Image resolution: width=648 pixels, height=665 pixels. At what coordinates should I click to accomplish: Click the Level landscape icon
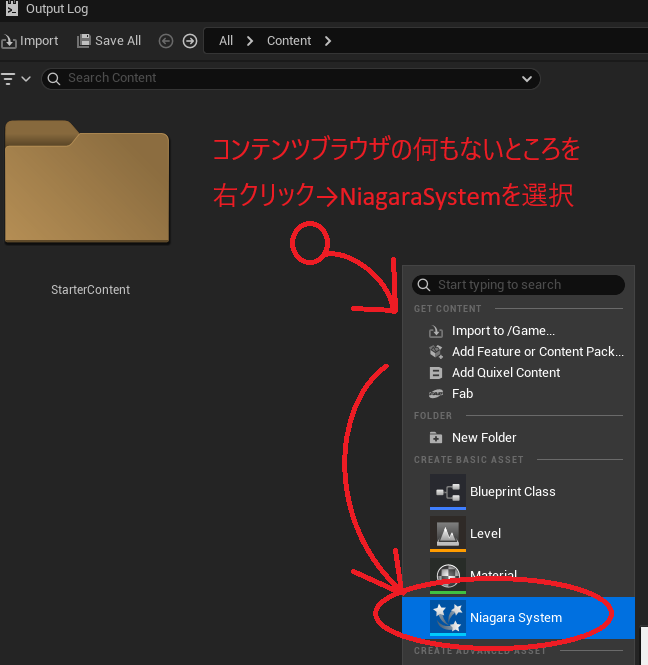447,534
